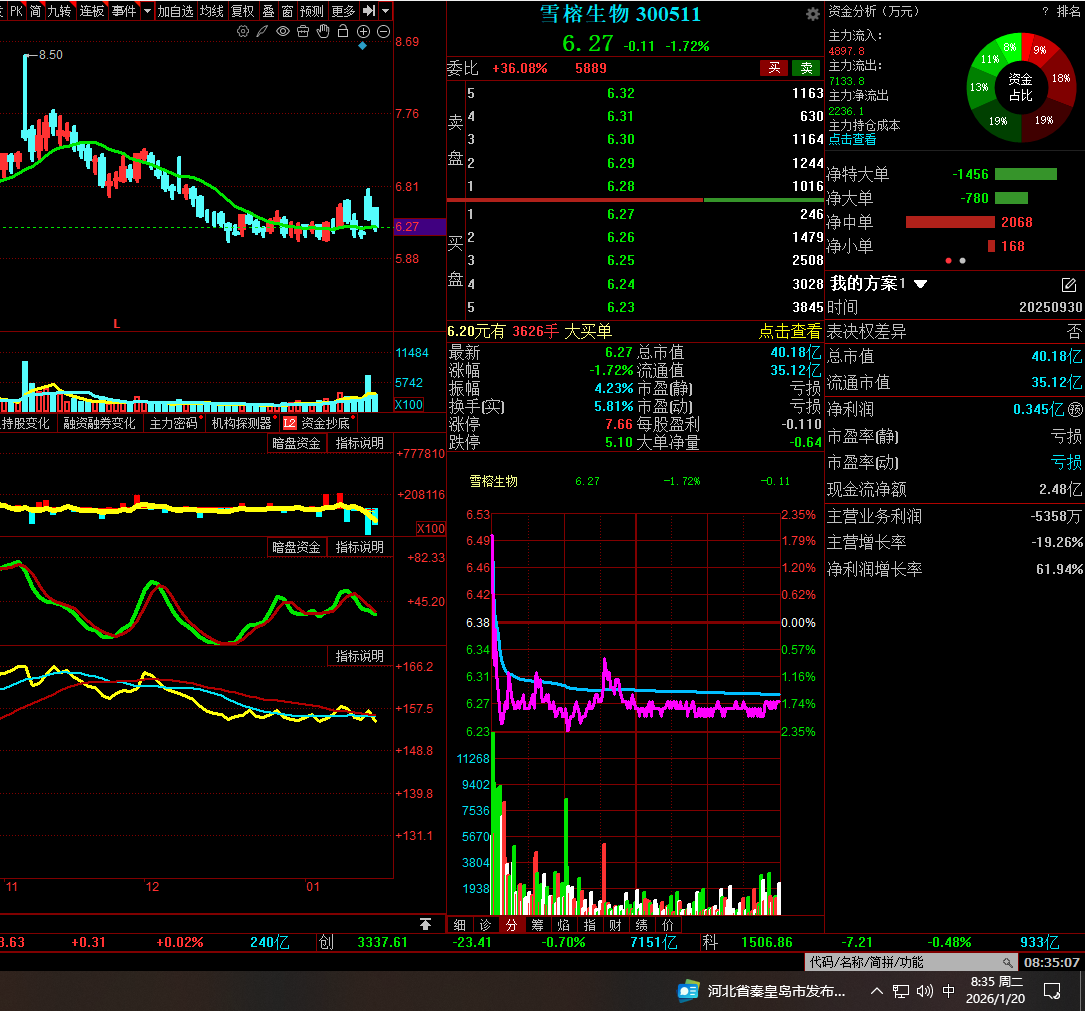Click 加自选 to add to watchlist

[x=175, y=10]
